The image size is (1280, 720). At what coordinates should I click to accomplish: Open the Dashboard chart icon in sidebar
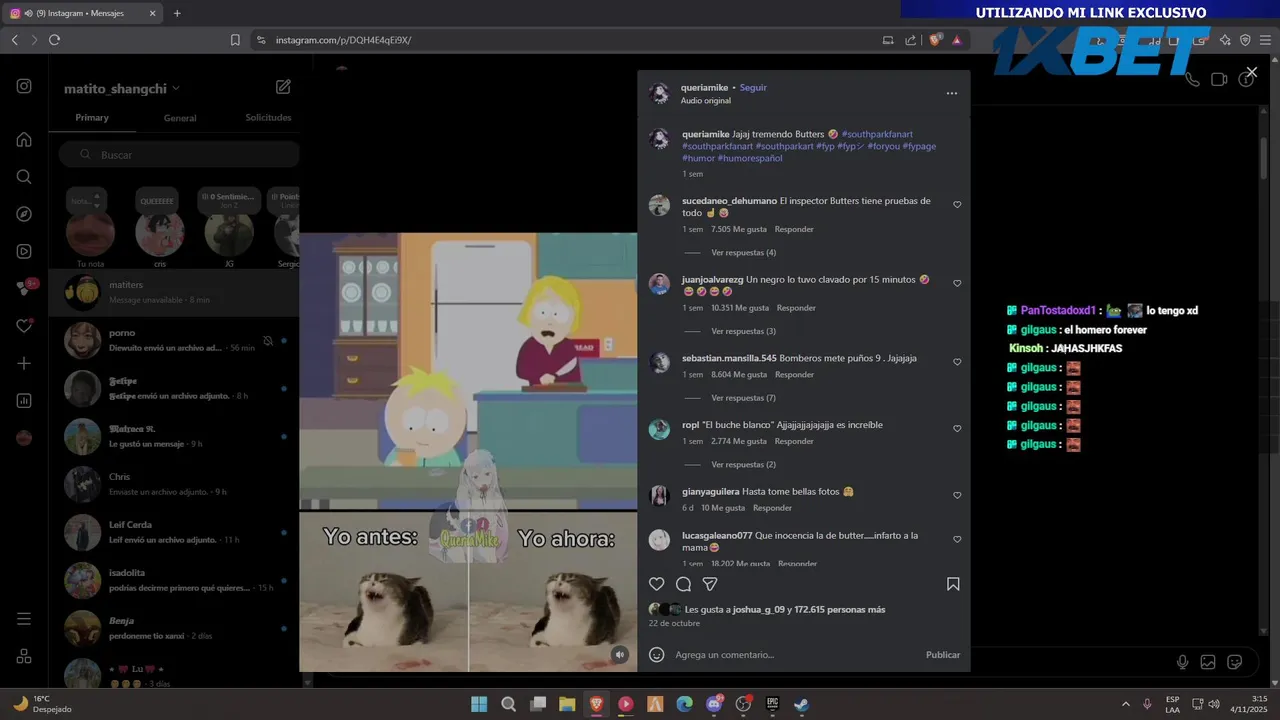pyautogui.click(x=24, y=400)
